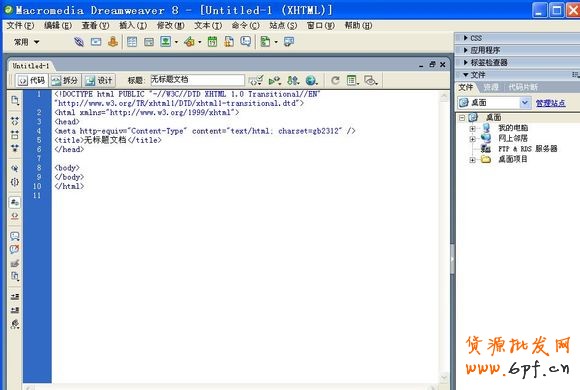Screen dimensions: 580x390
Task: Click the Preview in Browser globe icon
Action: tap(311, 80)
